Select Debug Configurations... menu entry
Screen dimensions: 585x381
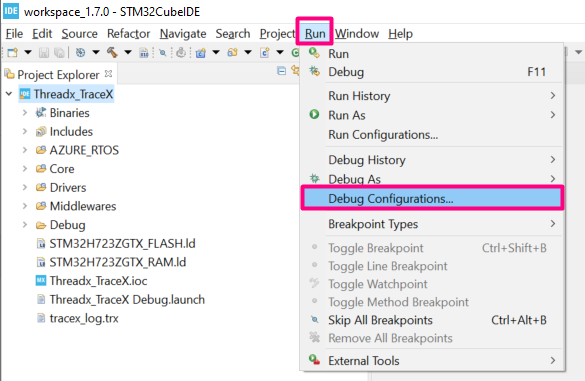432,199
